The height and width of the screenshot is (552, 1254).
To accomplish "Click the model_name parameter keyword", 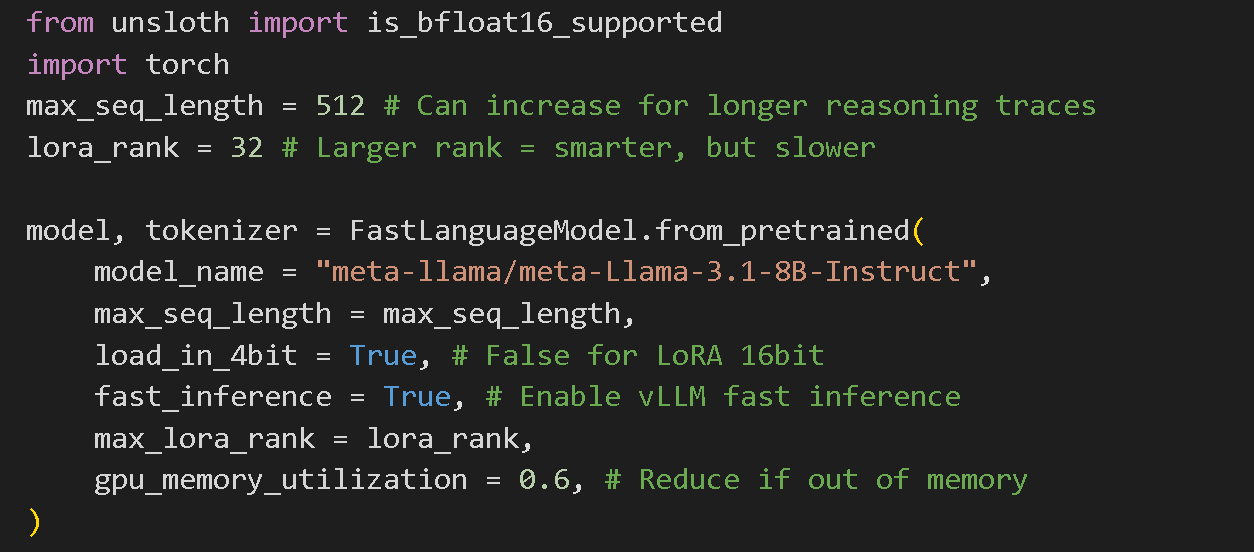I will coord(178,272).
